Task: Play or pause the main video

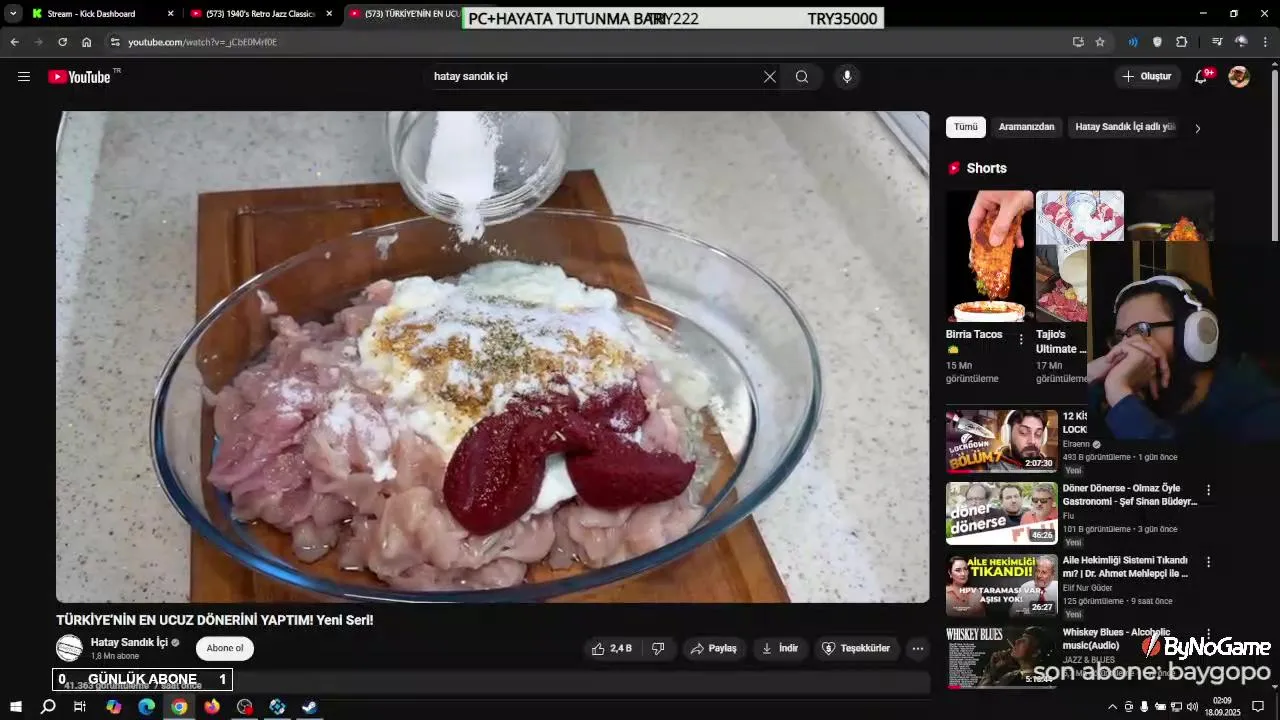Action: (492, 357)
